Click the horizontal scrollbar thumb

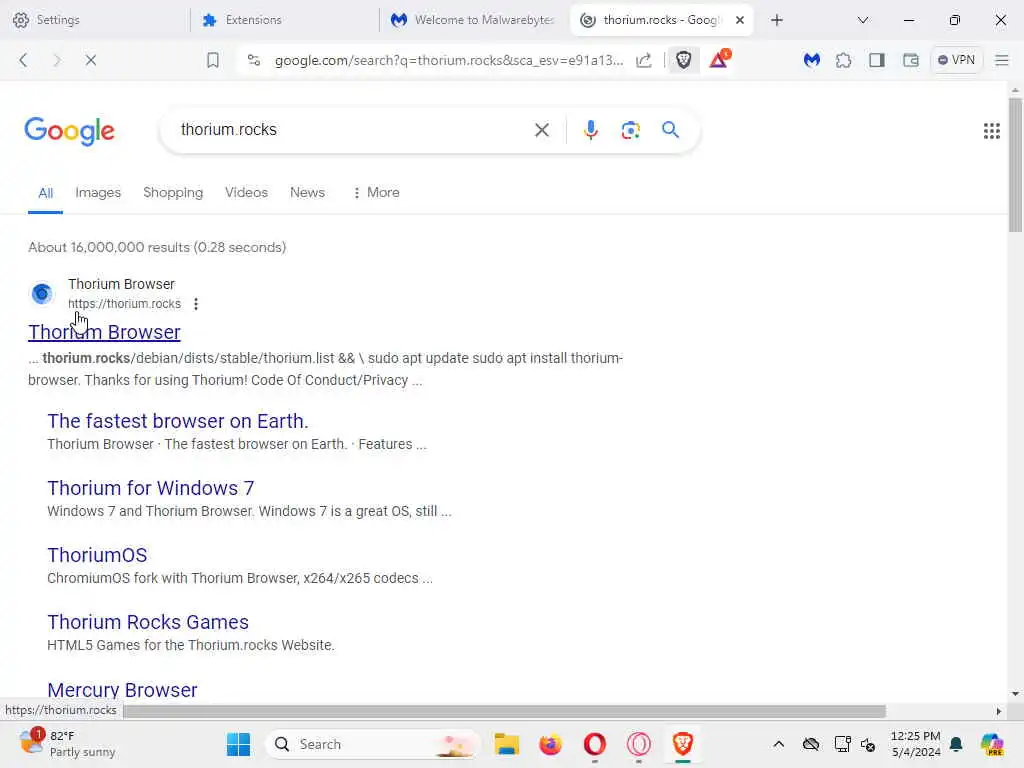[x=504, y=711]
